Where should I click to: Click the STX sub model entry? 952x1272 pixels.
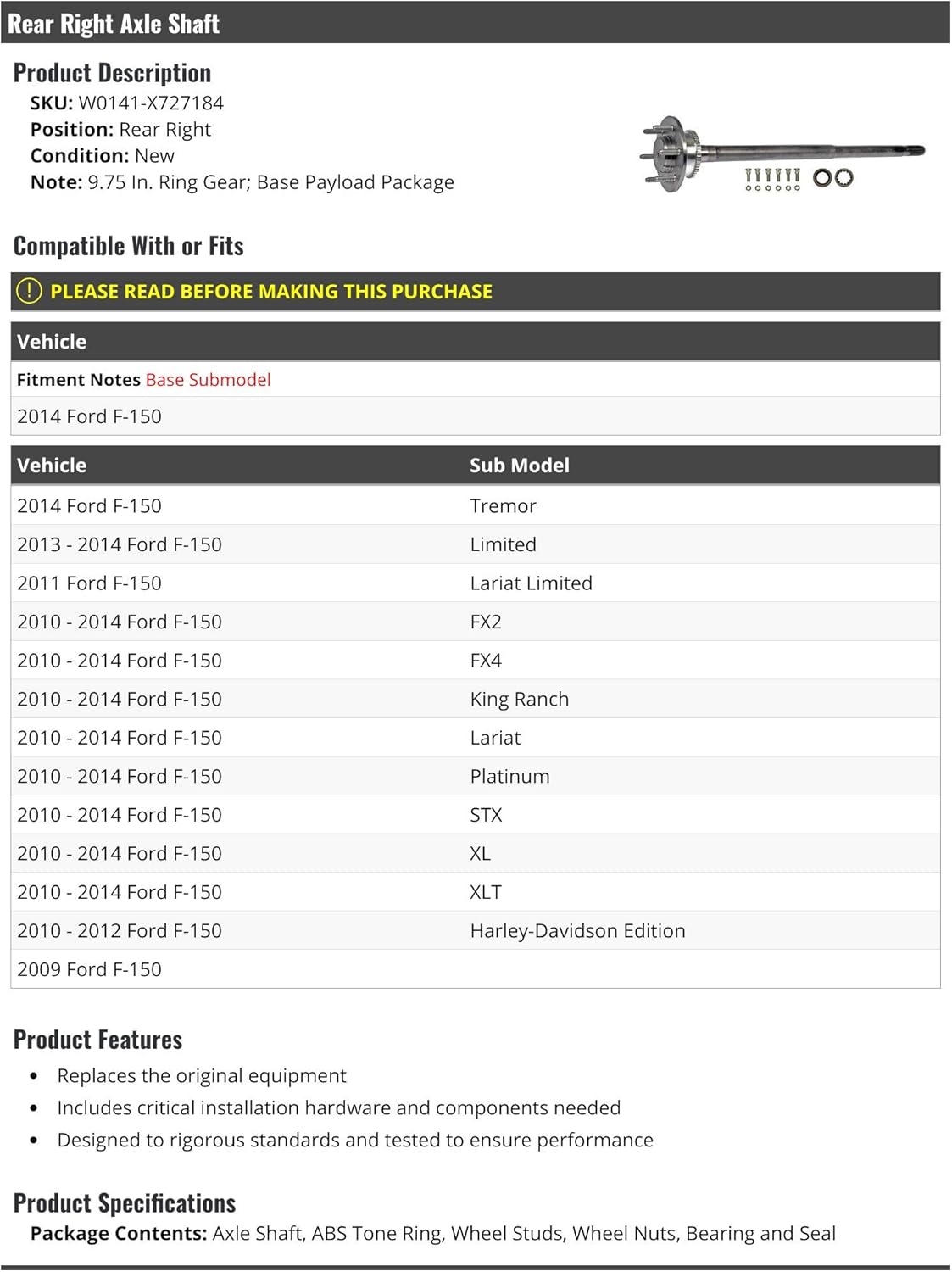(486, 815)
